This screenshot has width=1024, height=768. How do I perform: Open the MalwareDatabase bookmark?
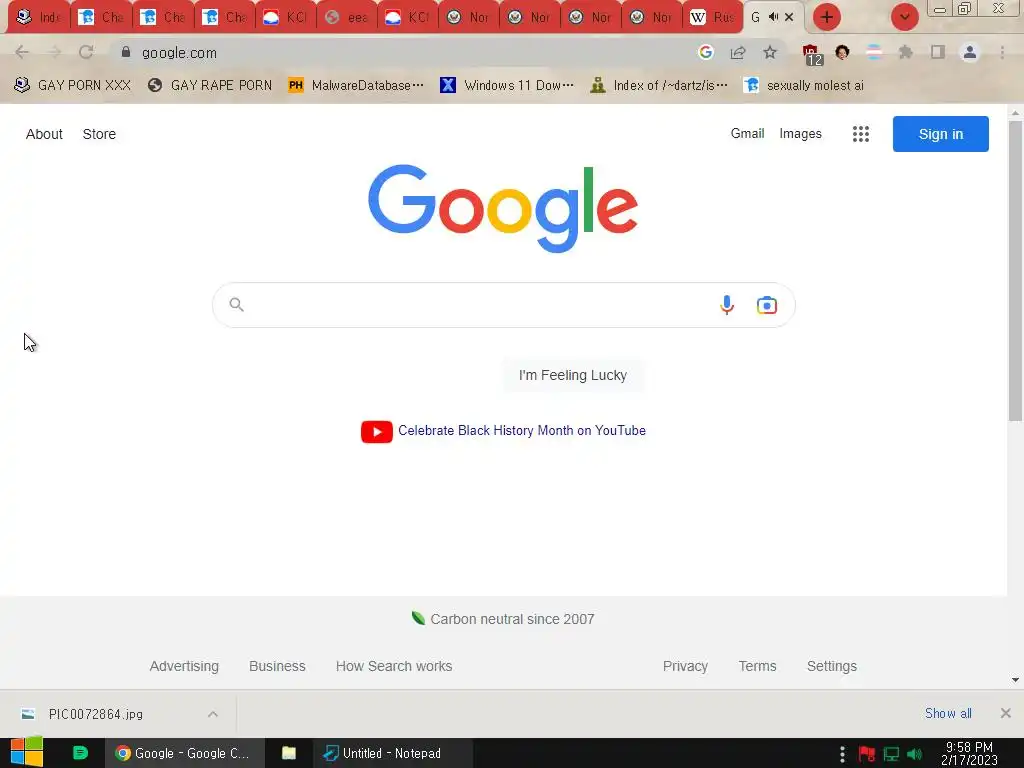pyautogui.click(x=357, y=86)
